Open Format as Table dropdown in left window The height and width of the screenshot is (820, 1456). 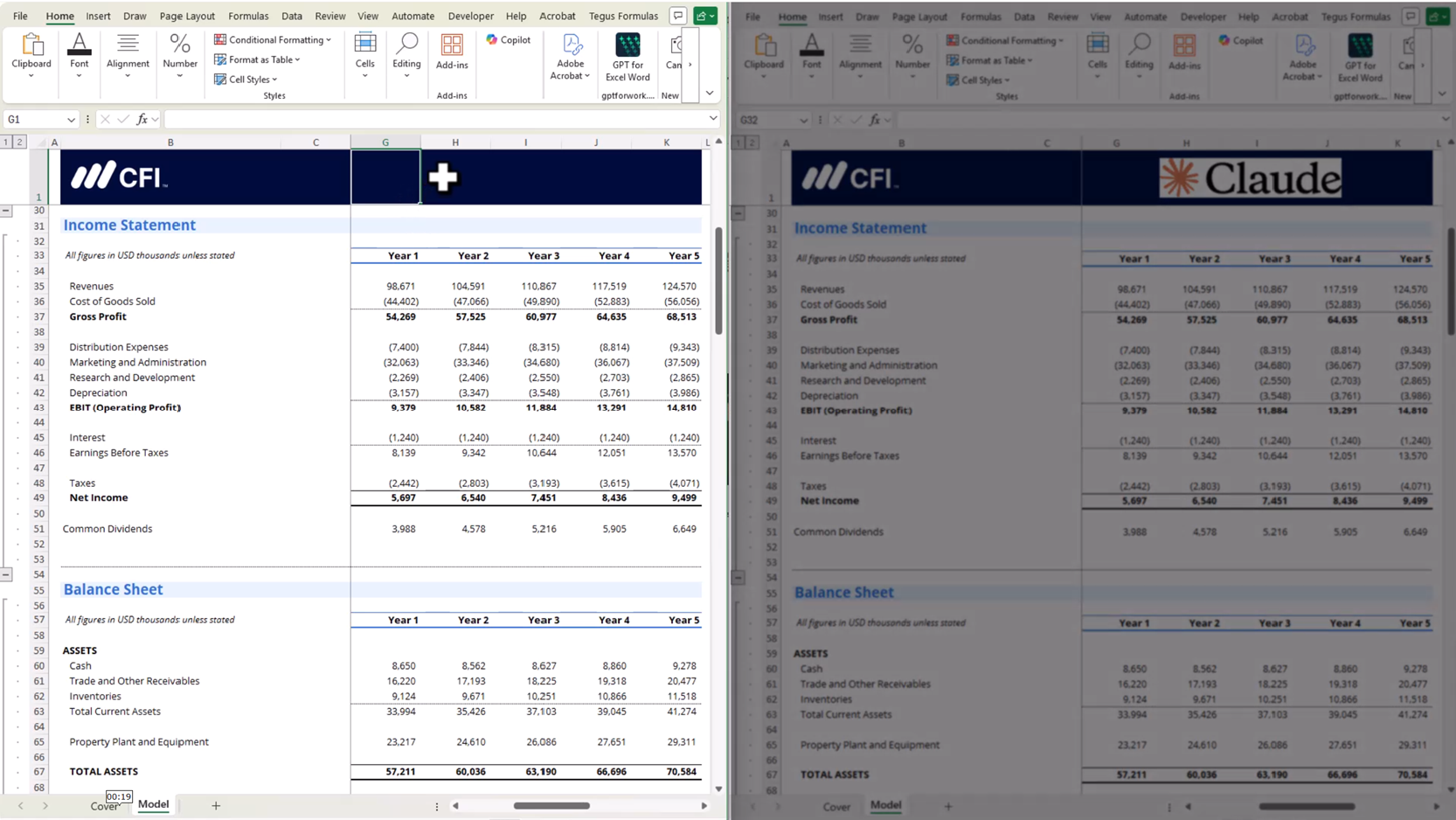[x=258, y=59]
